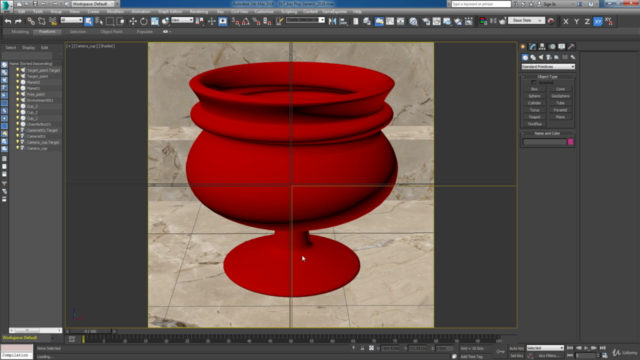Viewport: 640px width, 360px height.
Task: Restrict transform to X axis
Action: (566, 22)
